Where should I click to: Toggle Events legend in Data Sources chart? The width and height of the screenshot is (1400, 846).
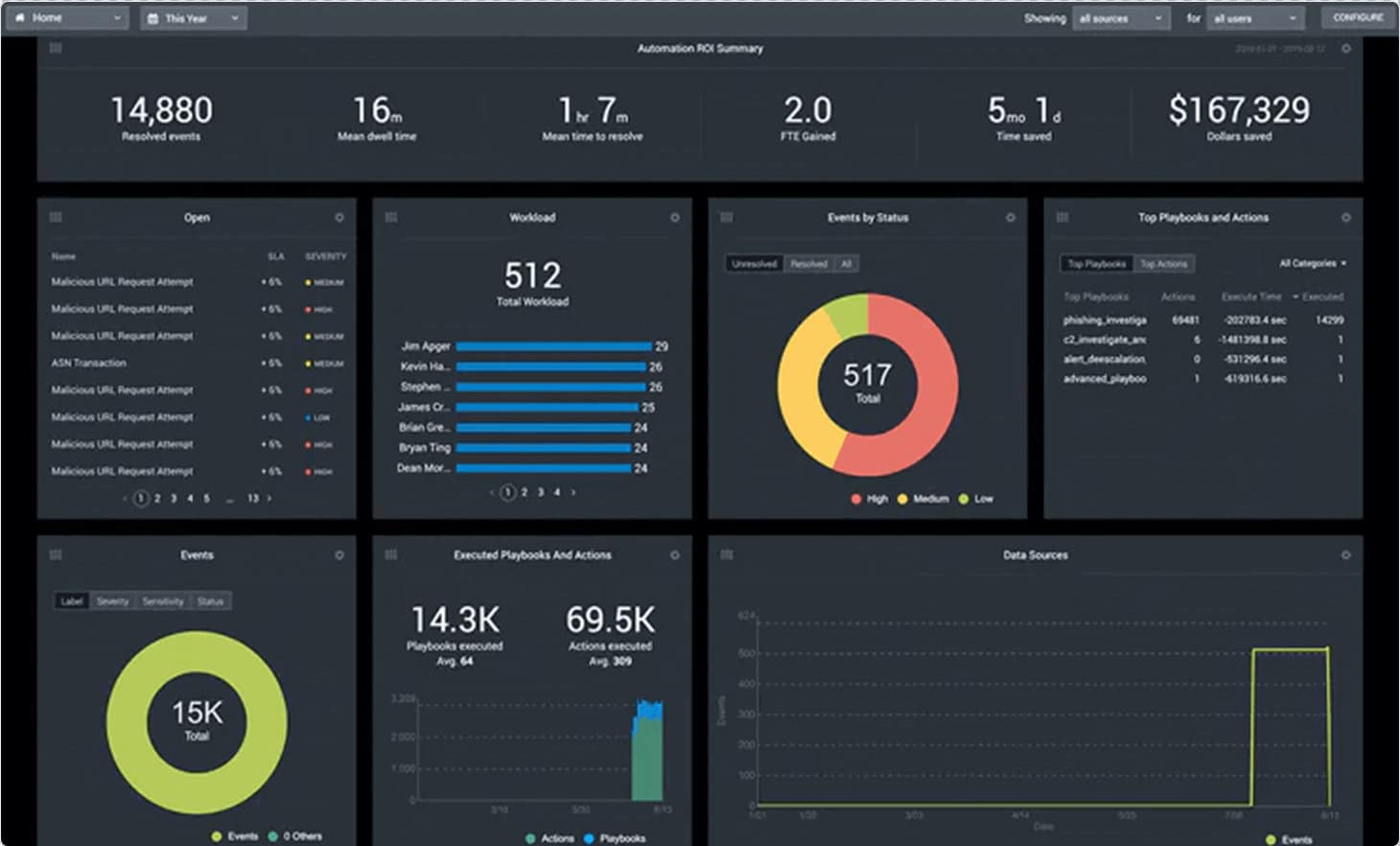click(1288, 839)
